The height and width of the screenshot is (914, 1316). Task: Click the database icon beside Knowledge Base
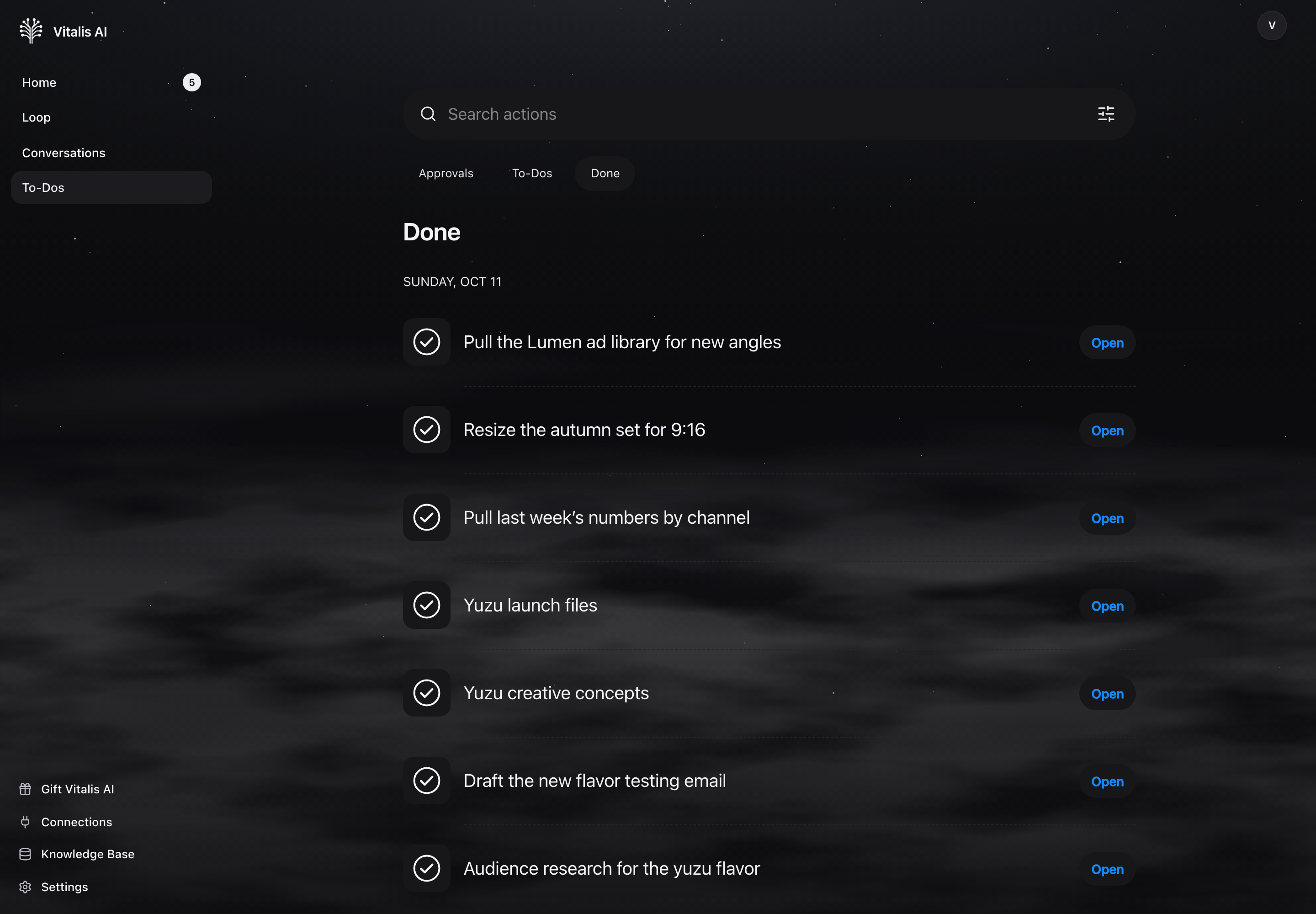tap(25, 854)
